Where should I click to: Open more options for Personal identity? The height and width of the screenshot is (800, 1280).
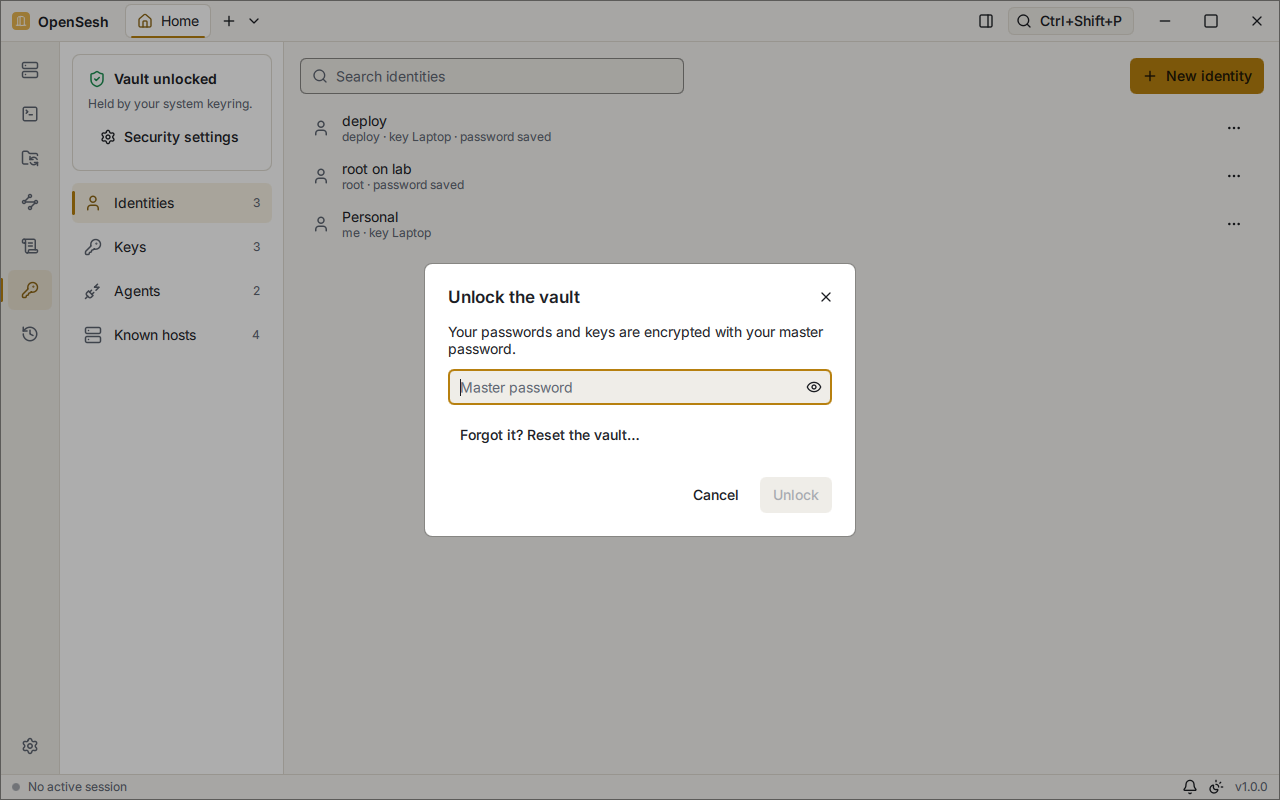coord(1234,224)
